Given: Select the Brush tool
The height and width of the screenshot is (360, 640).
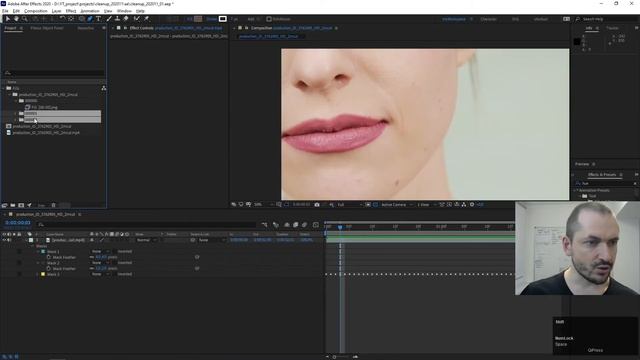Looking at the screenshot, I should point(109,19).
